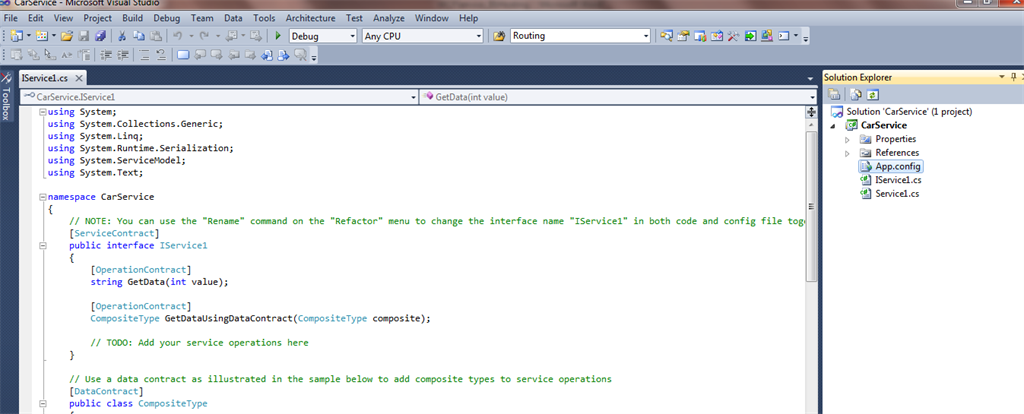This screenshot has height=414, width=1024.
Task: Open the Solution Explorer window options arrow
Action: tap(1002, 77)
